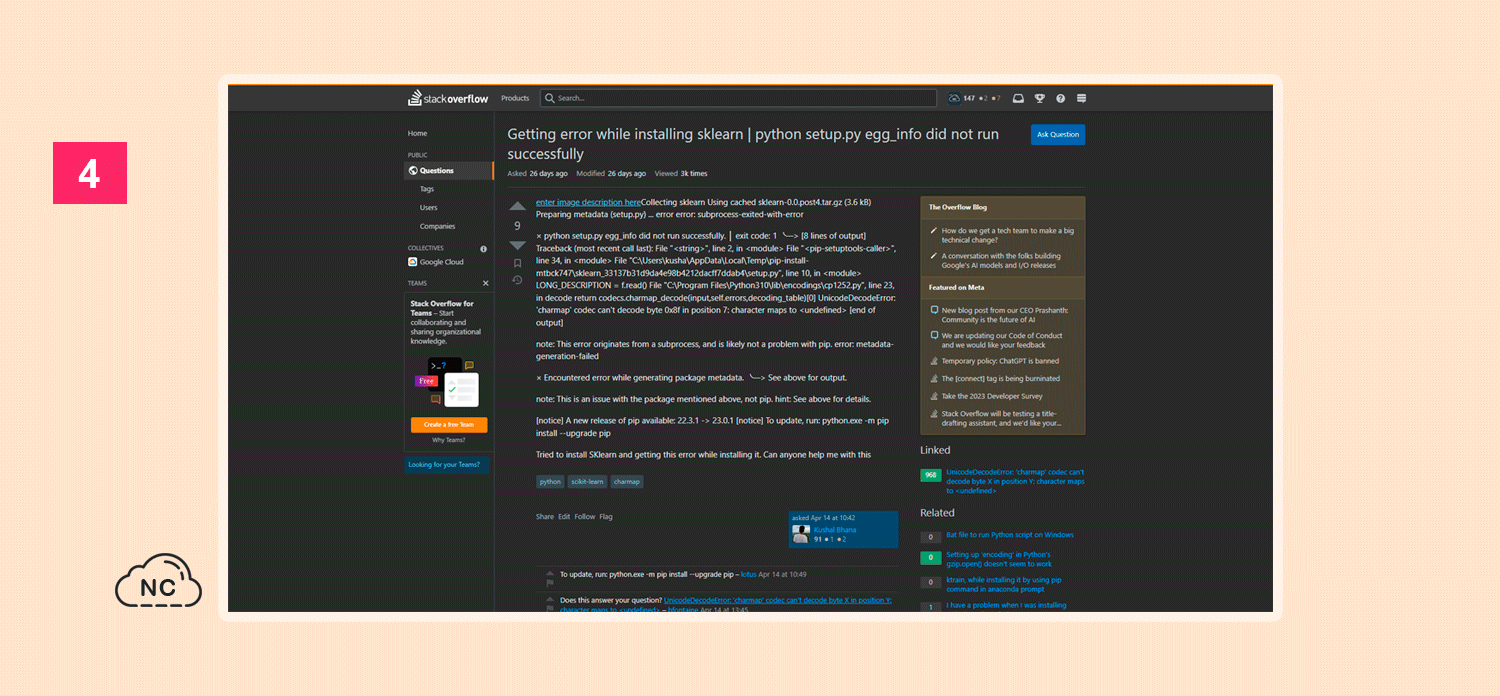The width and height of the screenshot is (1500, 696).
Task: Open the Products menu
Action: 515,98
